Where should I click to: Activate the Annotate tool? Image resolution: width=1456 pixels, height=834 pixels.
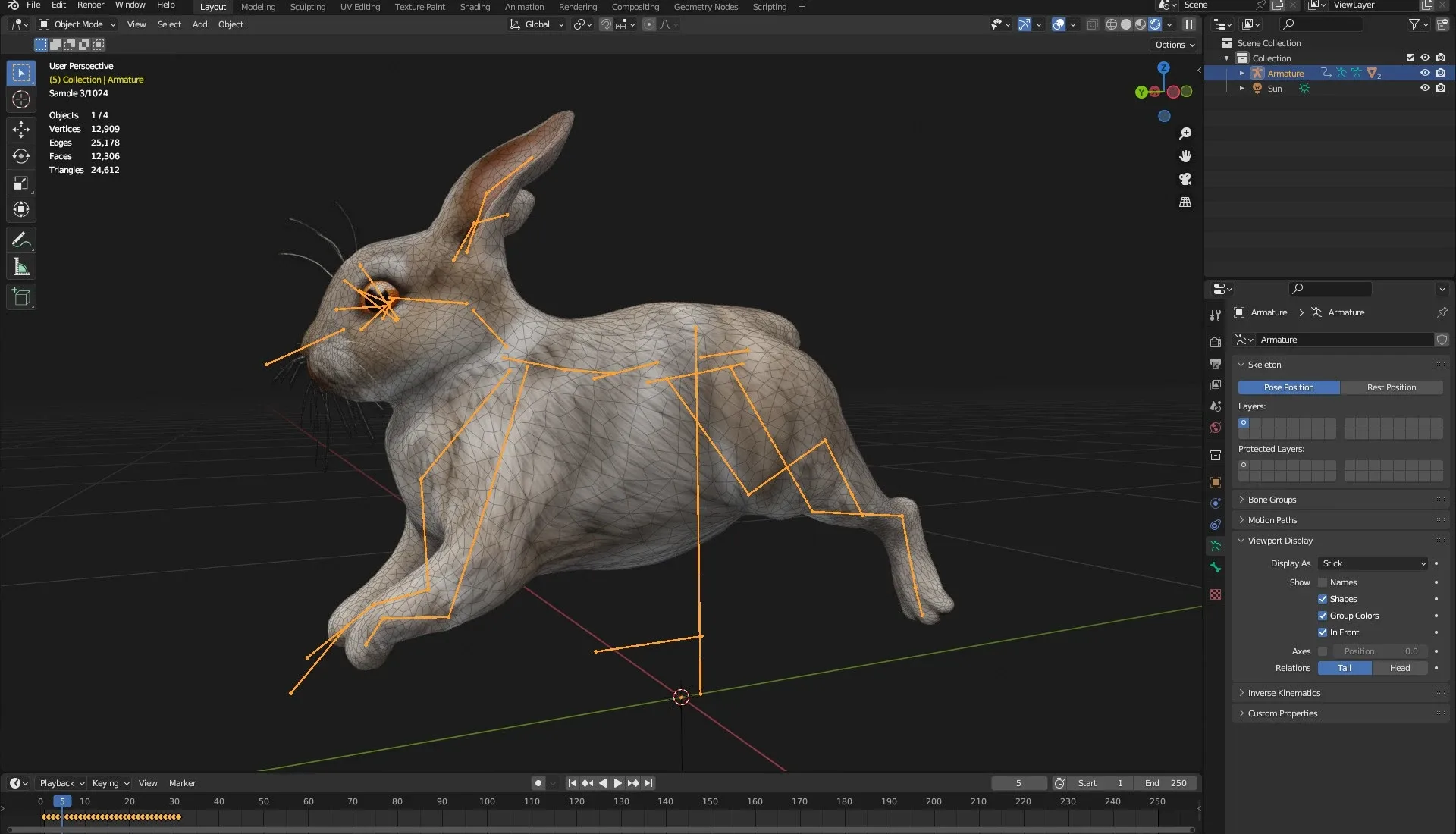pyautogui.click(x=20, y=240)
